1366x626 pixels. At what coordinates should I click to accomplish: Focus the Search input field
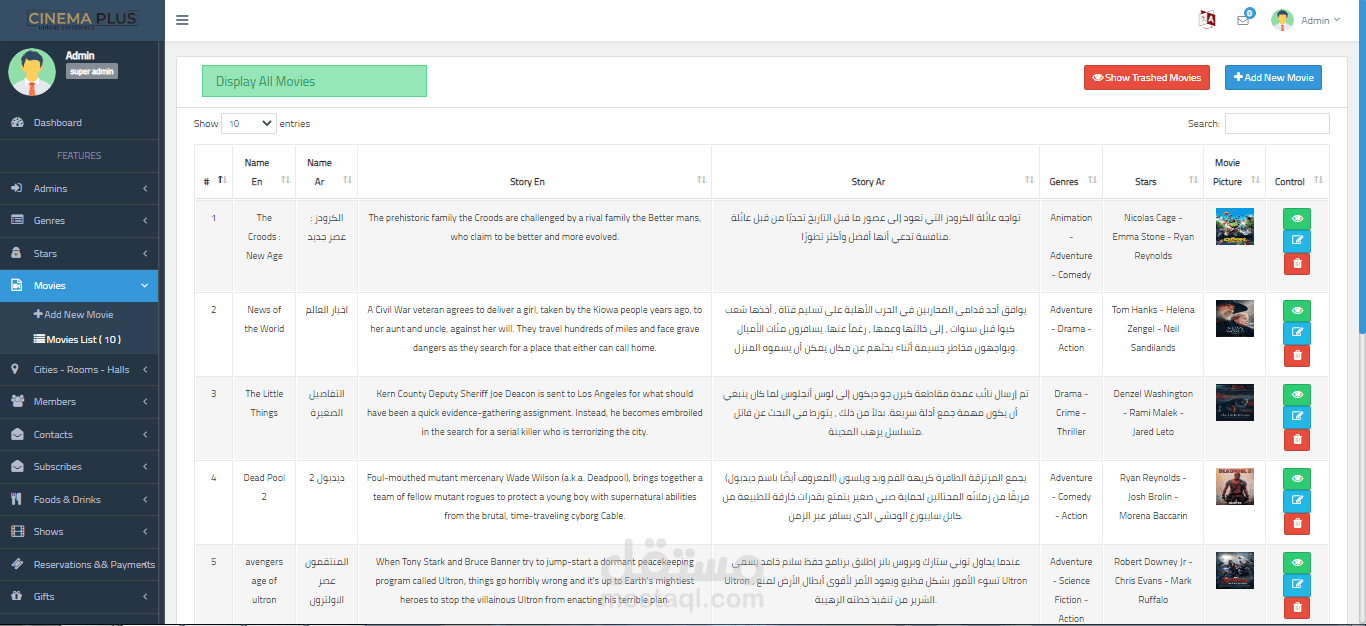pos(1277,124)
